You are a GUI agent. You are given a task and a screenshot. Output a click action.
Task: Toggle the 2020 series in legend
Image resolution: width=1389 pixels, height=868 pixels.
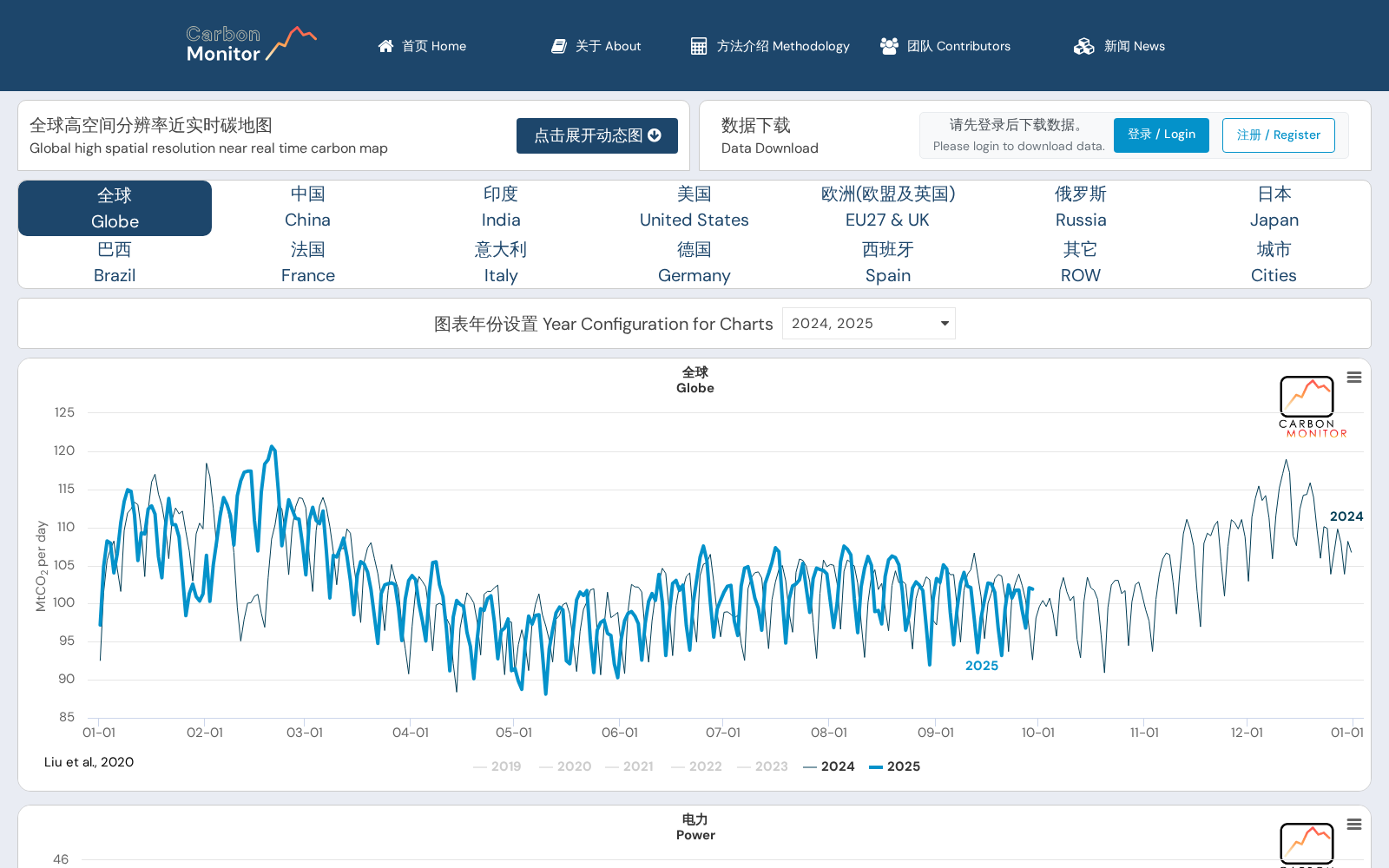click(565, 766)
